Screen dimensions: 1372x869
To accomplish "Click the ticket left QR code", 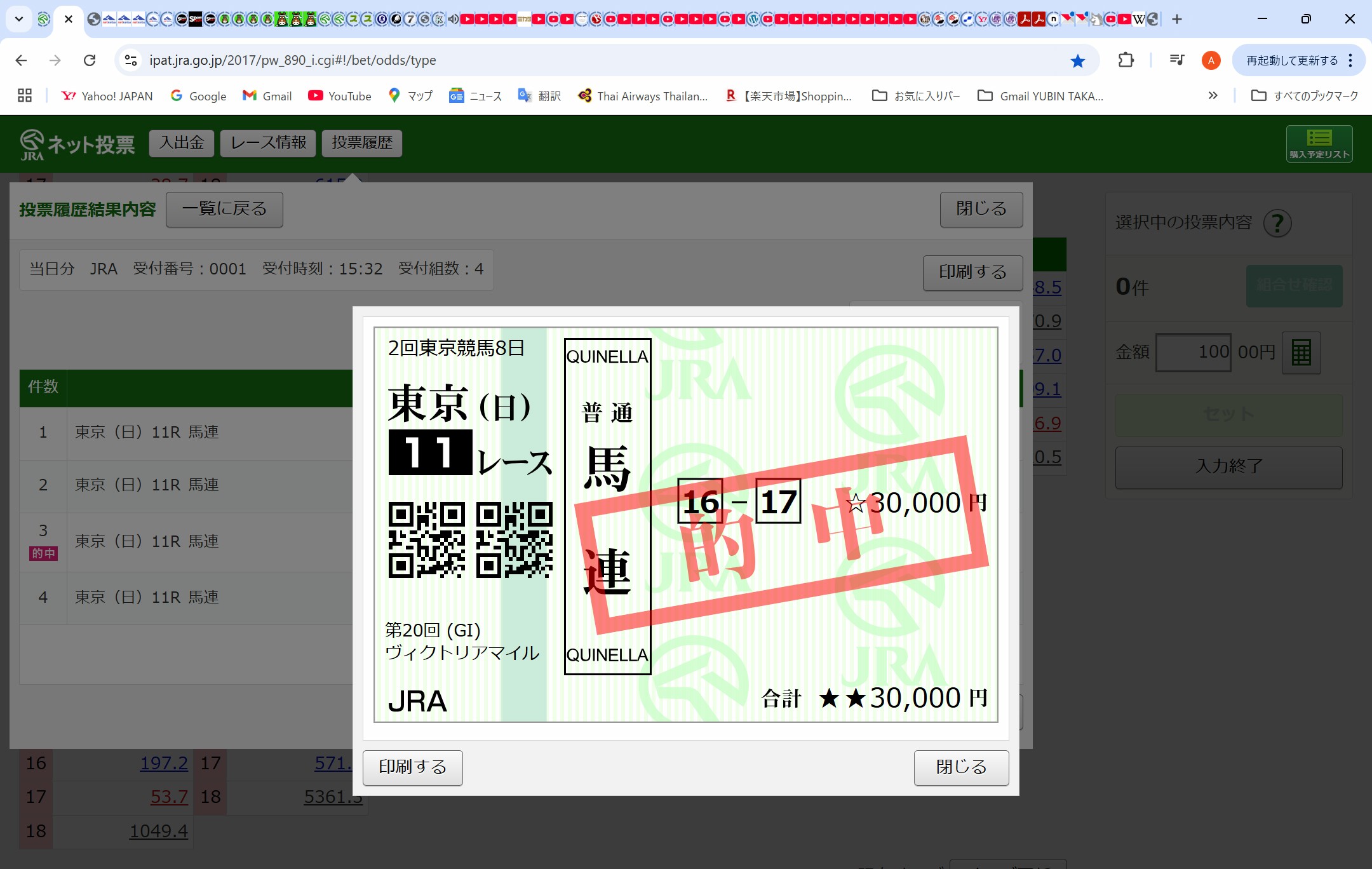I will tap(426, 540).
